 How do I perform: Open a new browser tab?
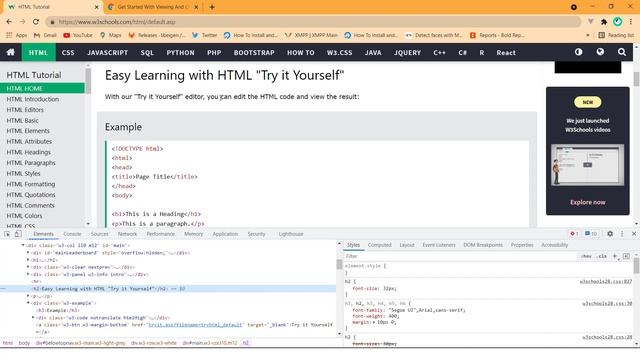click(x=212, y=7)
